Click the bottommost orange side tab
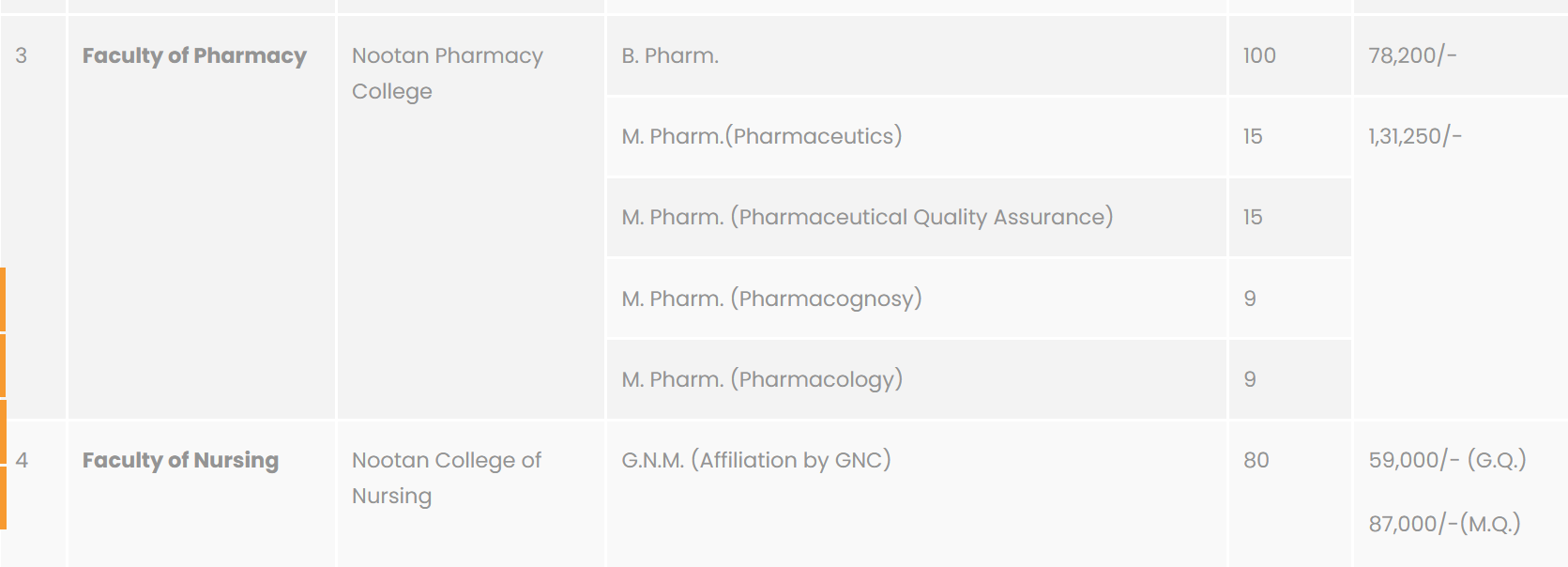1568x567 pixels. 3,498
